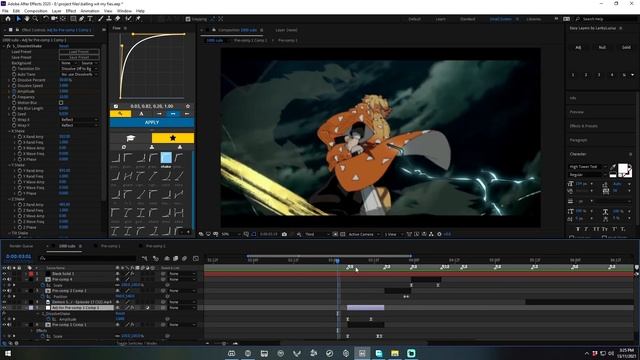Click the star icon beside curve values
The width and height of the screenshot is (640, 360).
[188, 106]
